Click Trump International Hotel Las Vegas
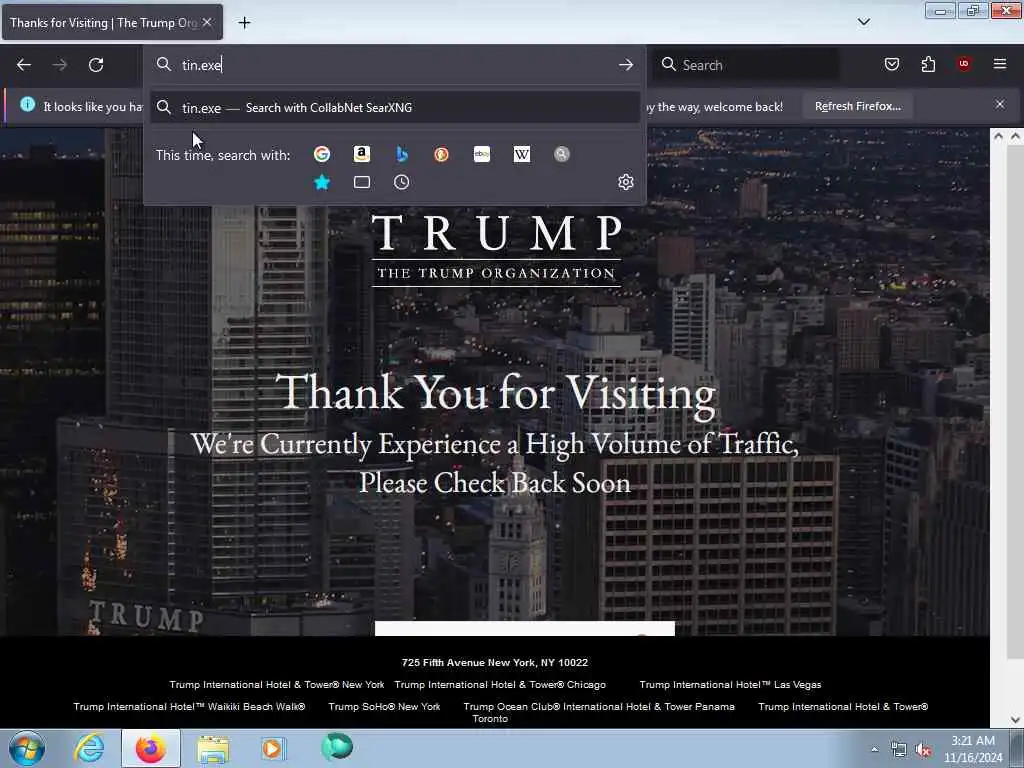This screenshot has width=1024, height=768. click(x=730, y=684)
